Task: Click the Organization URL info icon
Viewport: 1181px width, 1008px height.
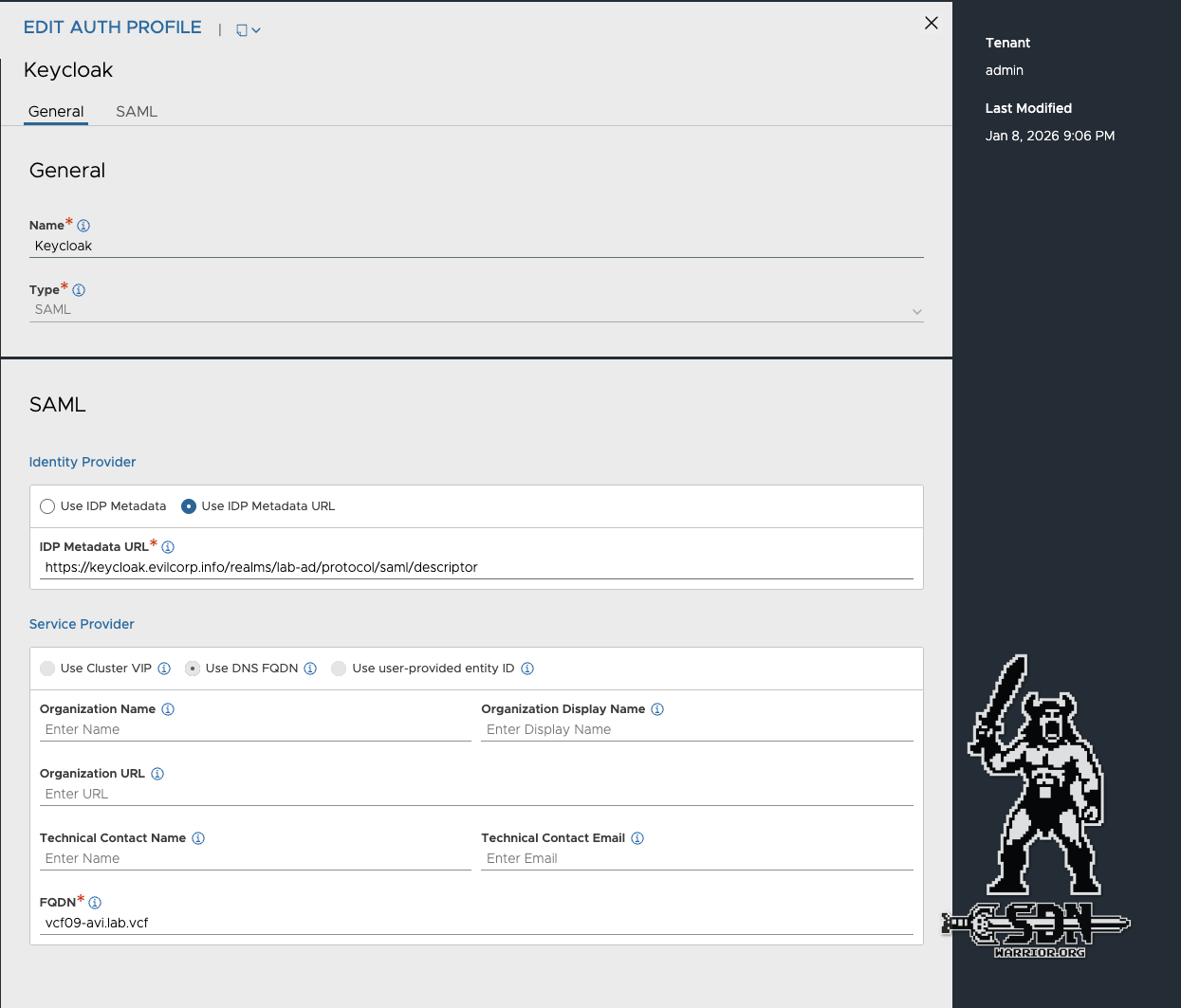Action: 157,774
